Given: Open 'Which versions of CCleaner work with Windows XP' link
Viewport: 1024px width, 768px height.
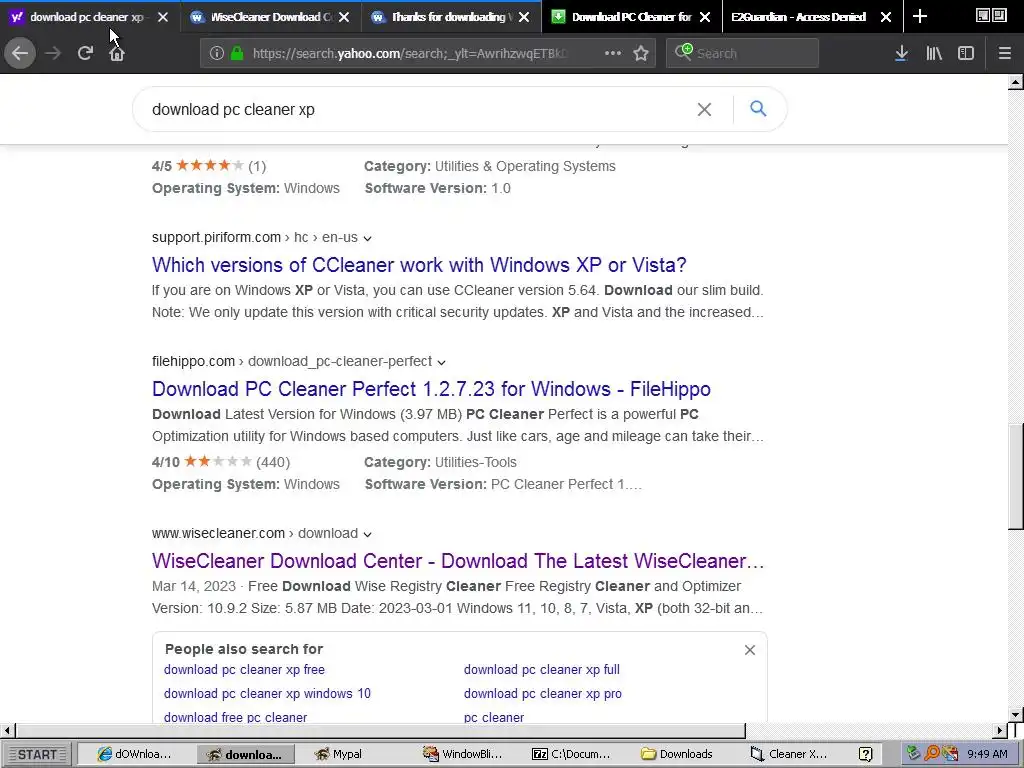Looking at the screenshot, I should 419,264.
